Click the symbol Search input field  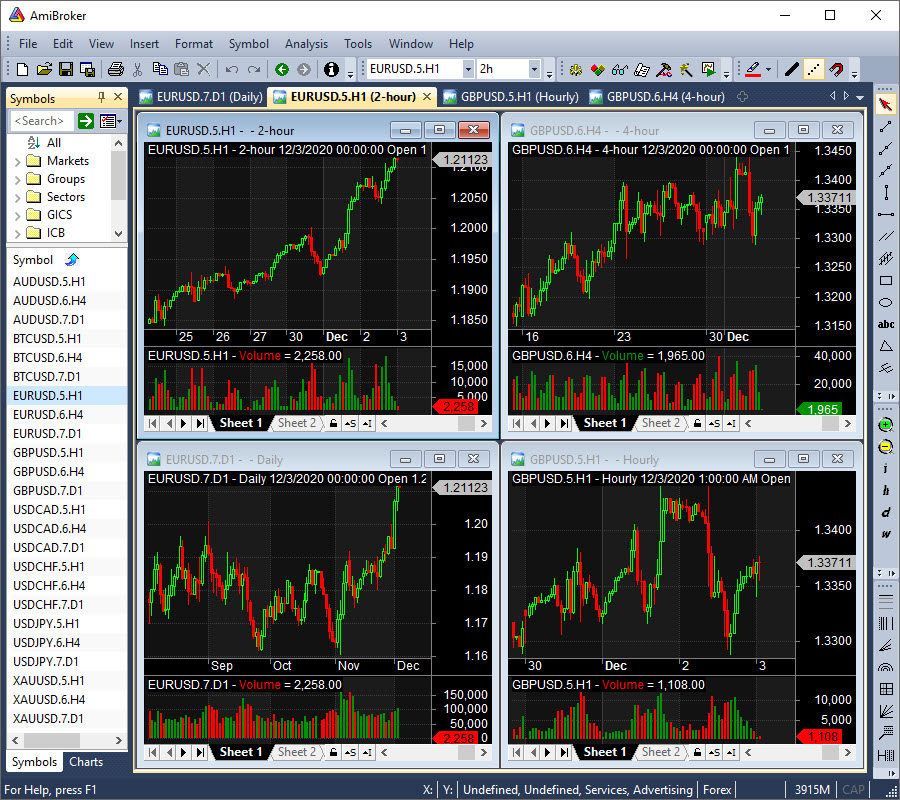click(41, 121)
